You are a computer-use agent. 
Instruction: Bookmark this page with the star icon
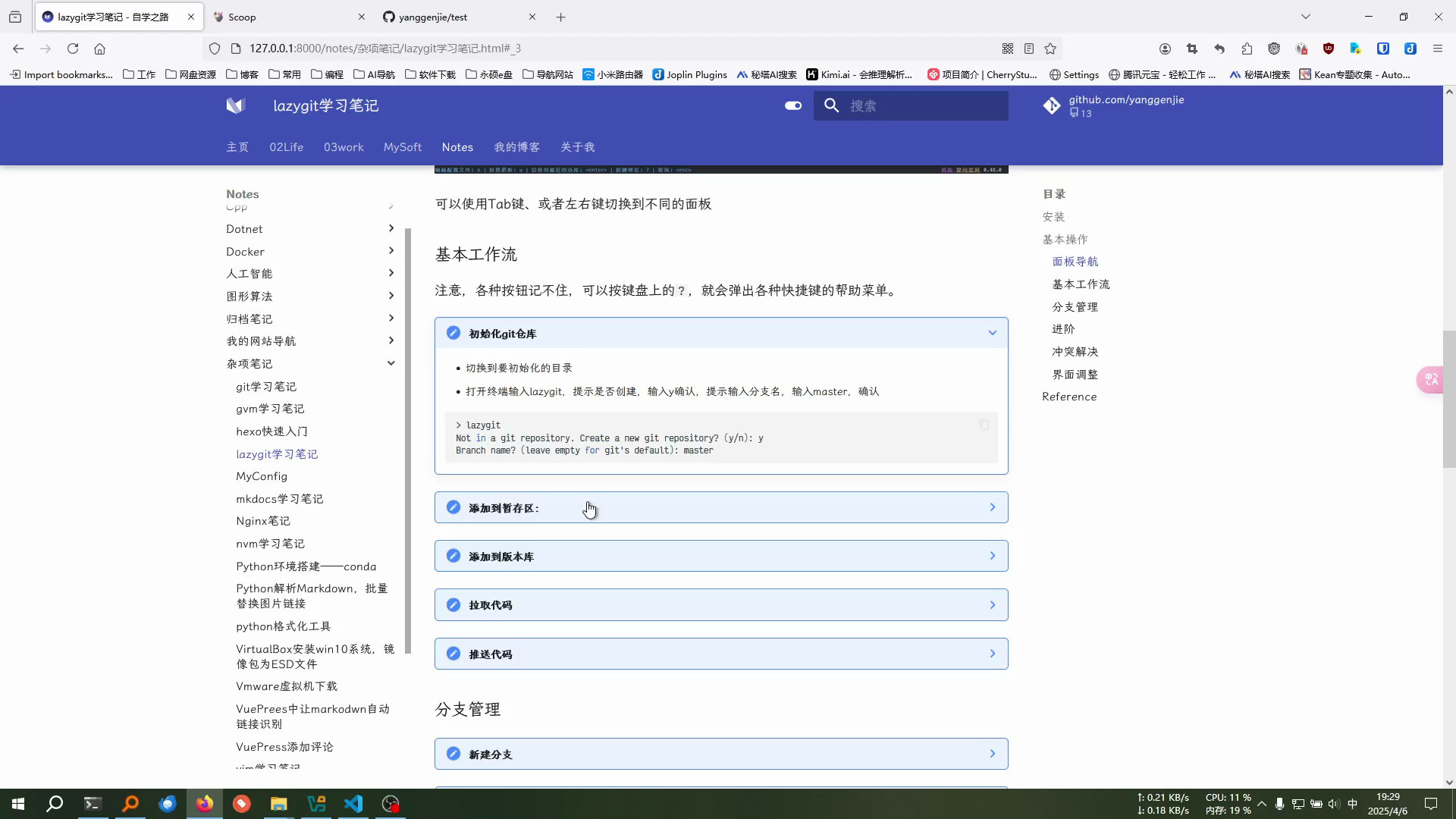click(1050, 49)
